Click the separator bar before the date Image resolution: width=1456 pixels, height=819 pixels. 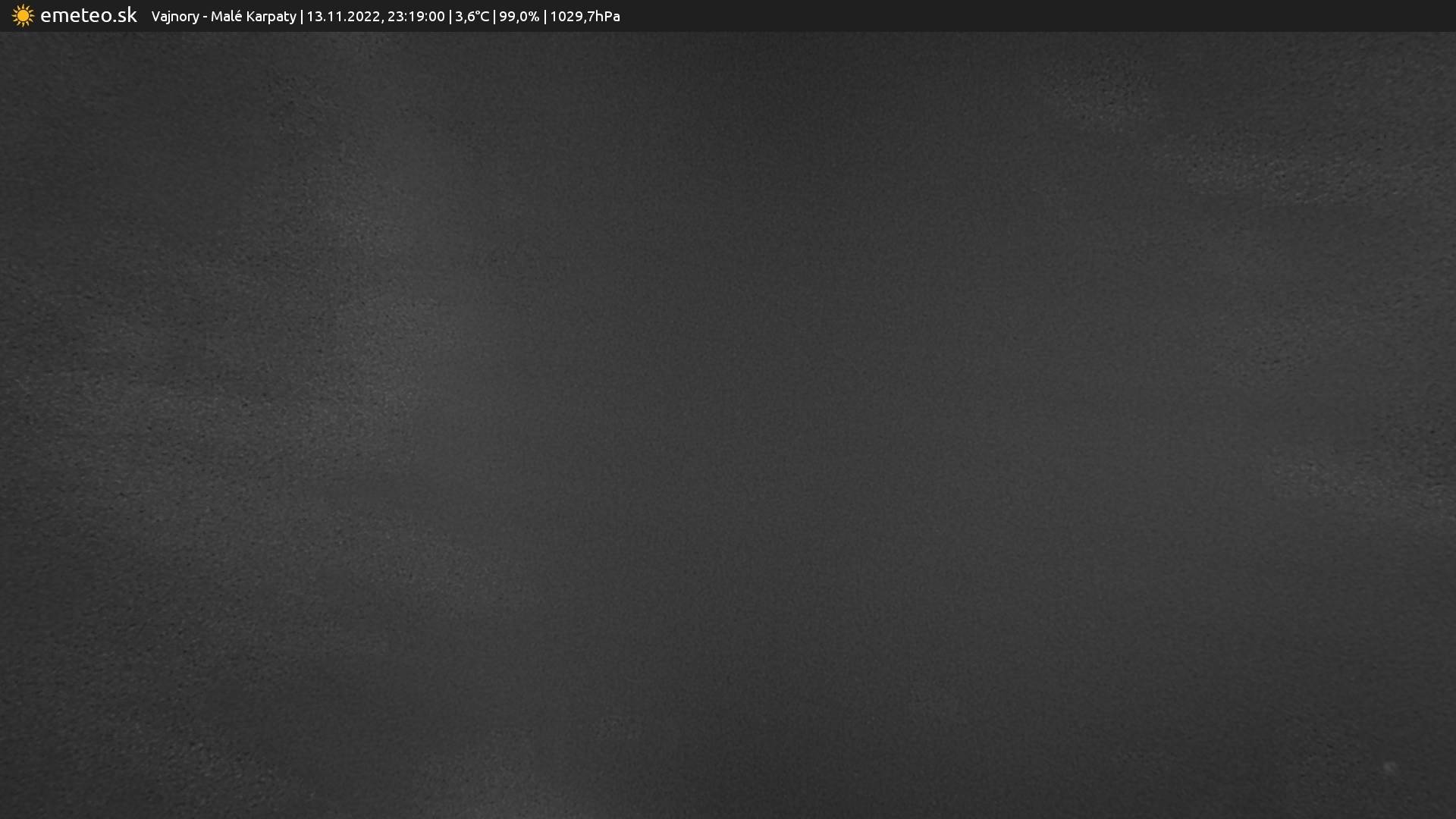(x=302, y=17)
